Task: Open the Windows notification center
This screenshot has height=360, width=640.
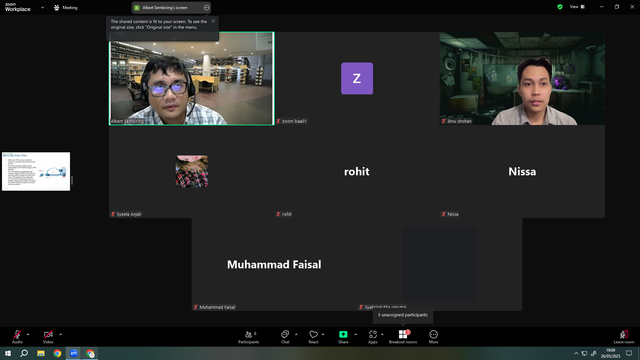Action: tap(629, 353)
